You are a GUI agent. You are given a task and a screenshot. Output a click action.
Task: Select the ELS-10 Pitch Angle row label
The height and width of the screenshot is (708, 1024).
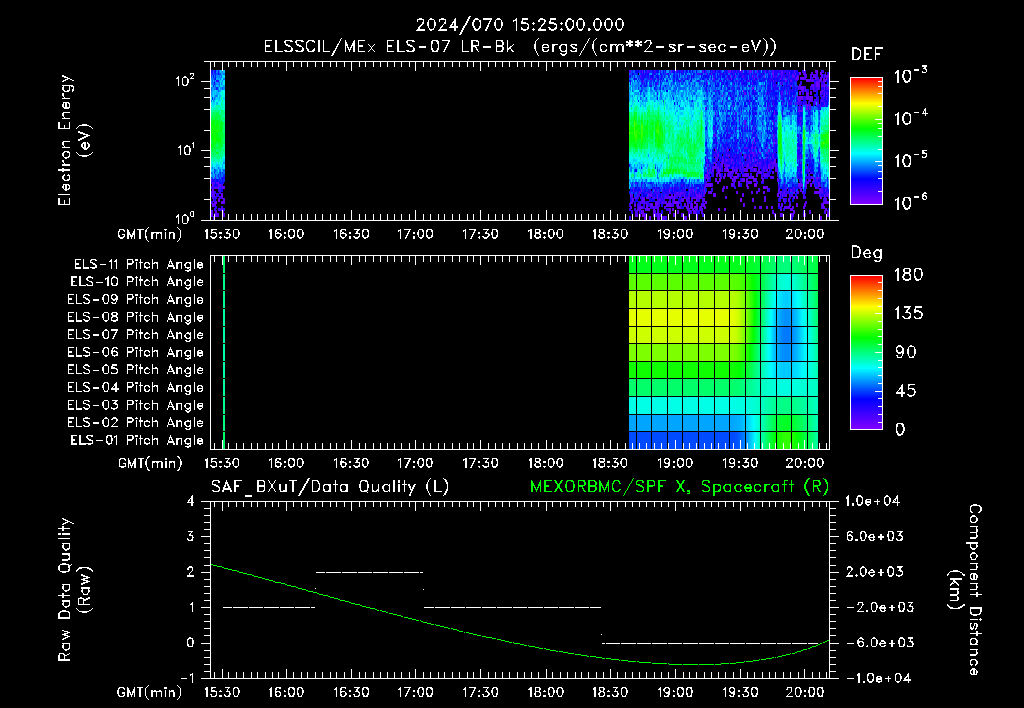137,282
